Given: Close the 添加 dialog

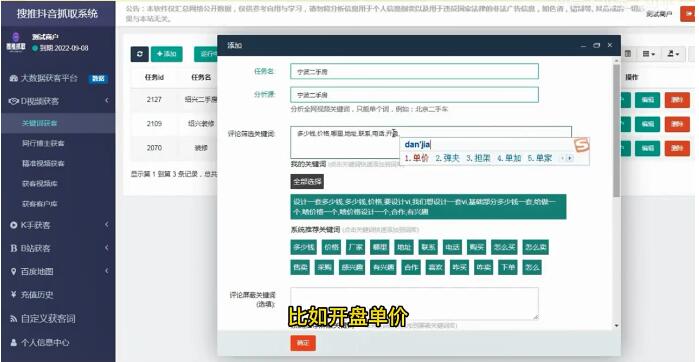Looking at the screenshot, I should 610,45.
